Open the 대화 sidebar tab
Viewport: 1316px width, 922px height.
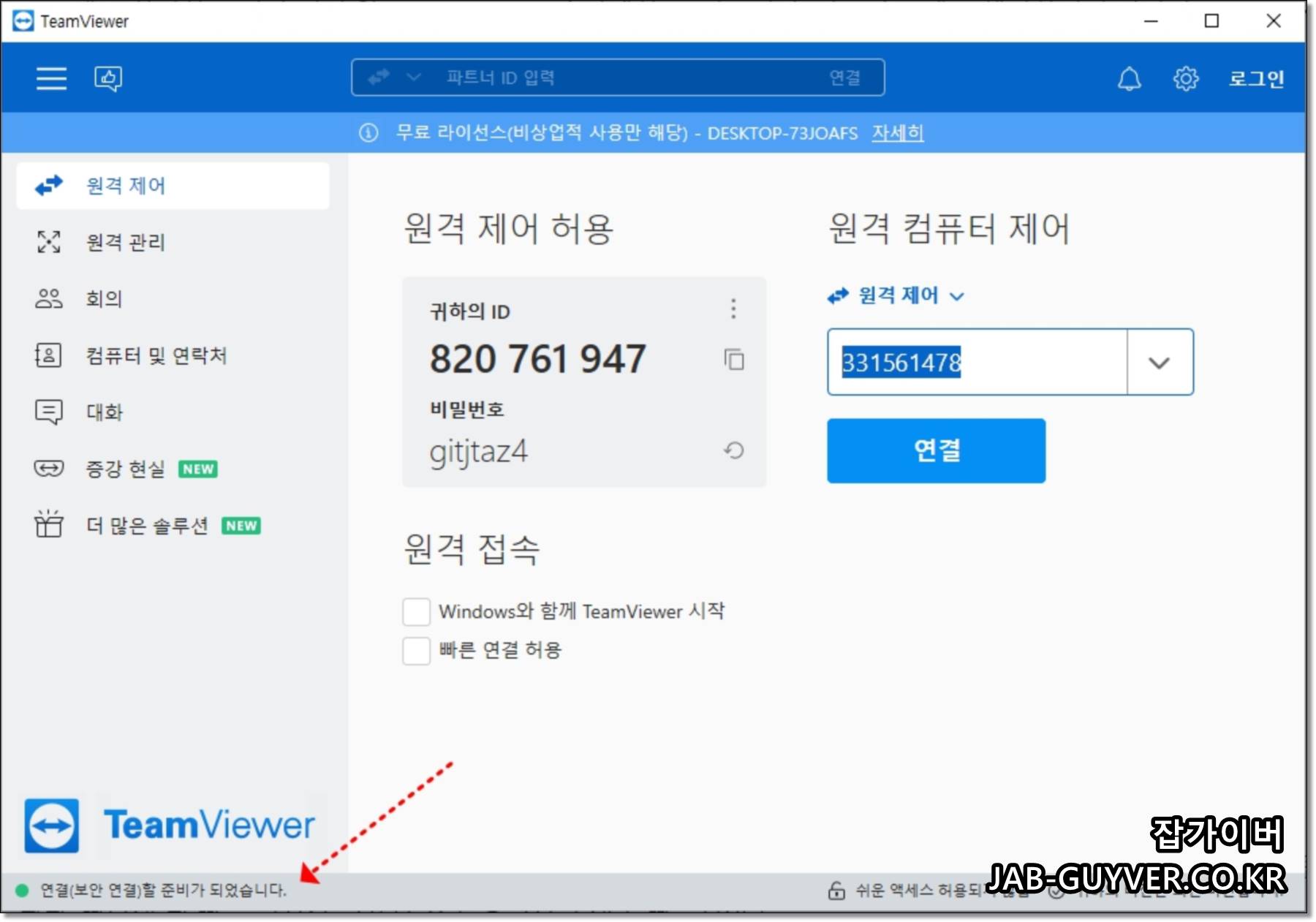coord(173,412)
